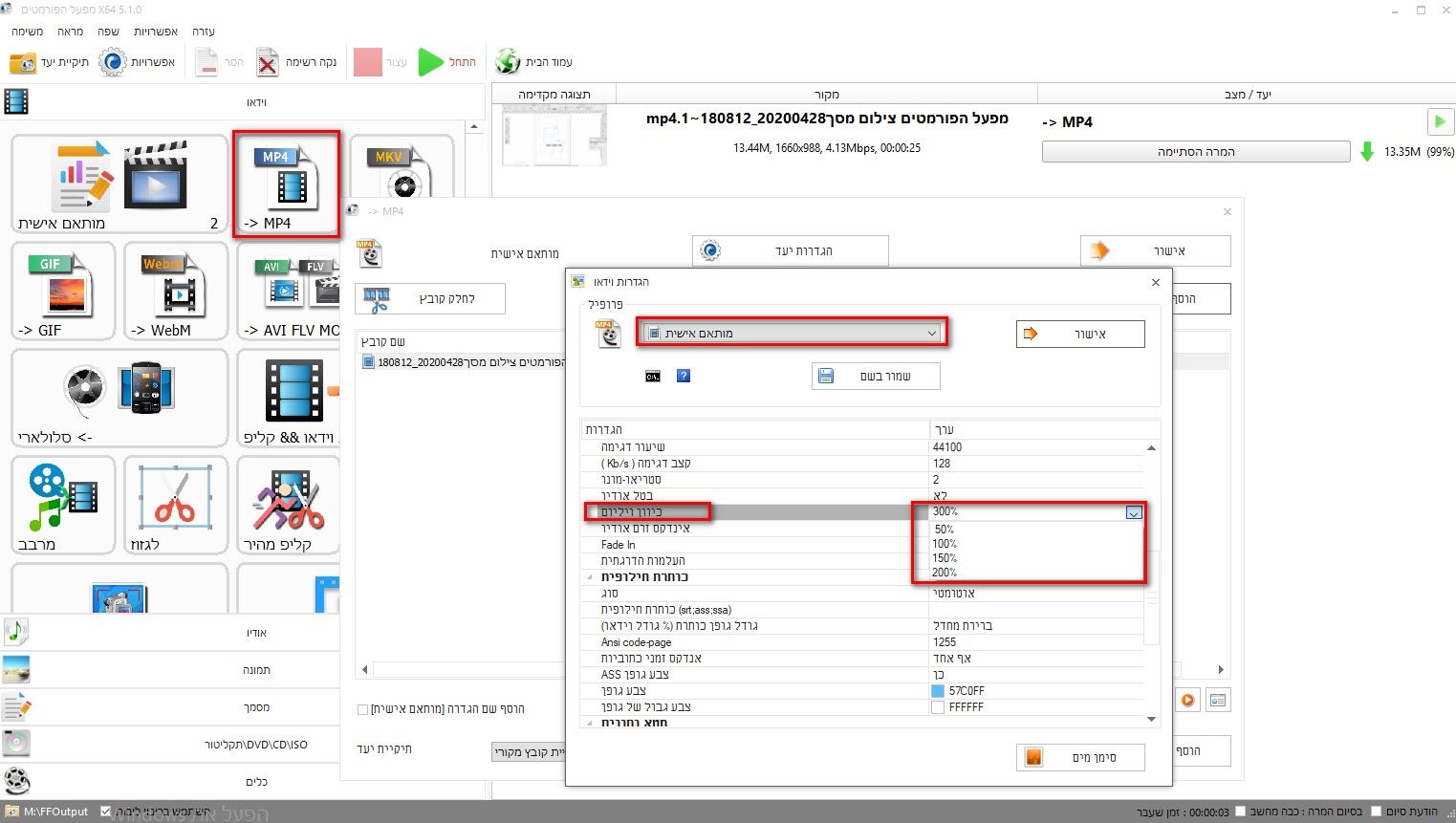Click the save as (שמור בשם) button
Viewport: 1456px width, 823px height.
pos(876,377)
